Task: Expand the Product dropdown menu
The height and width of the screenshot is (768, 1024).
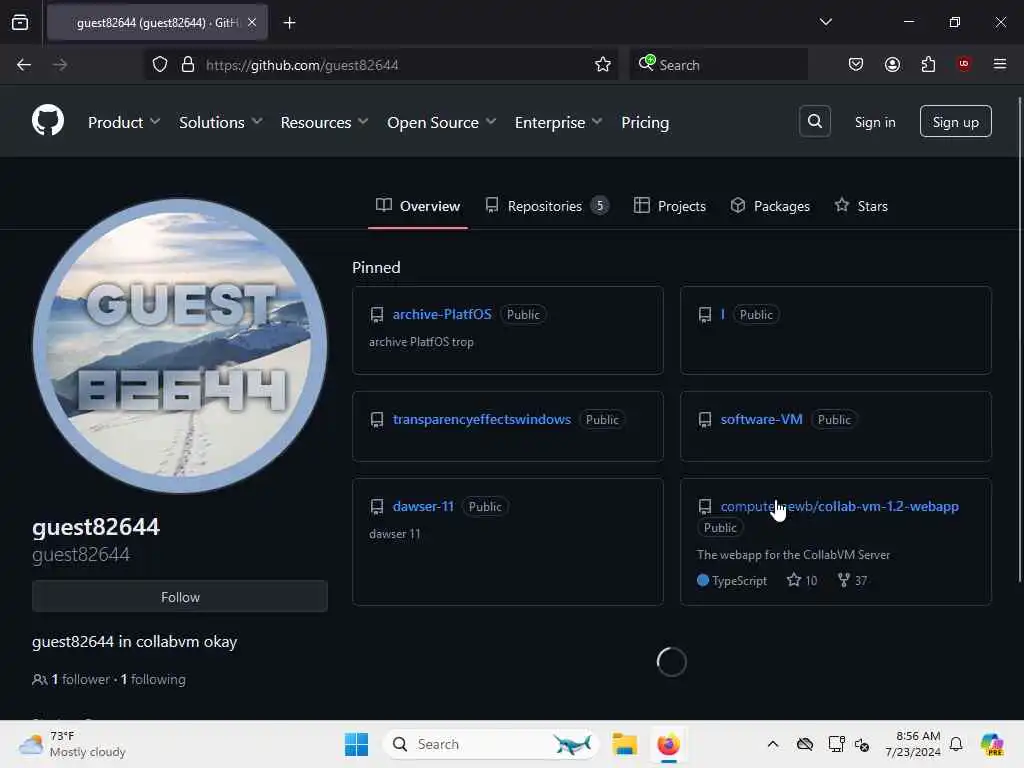Action: pos(124,122)
